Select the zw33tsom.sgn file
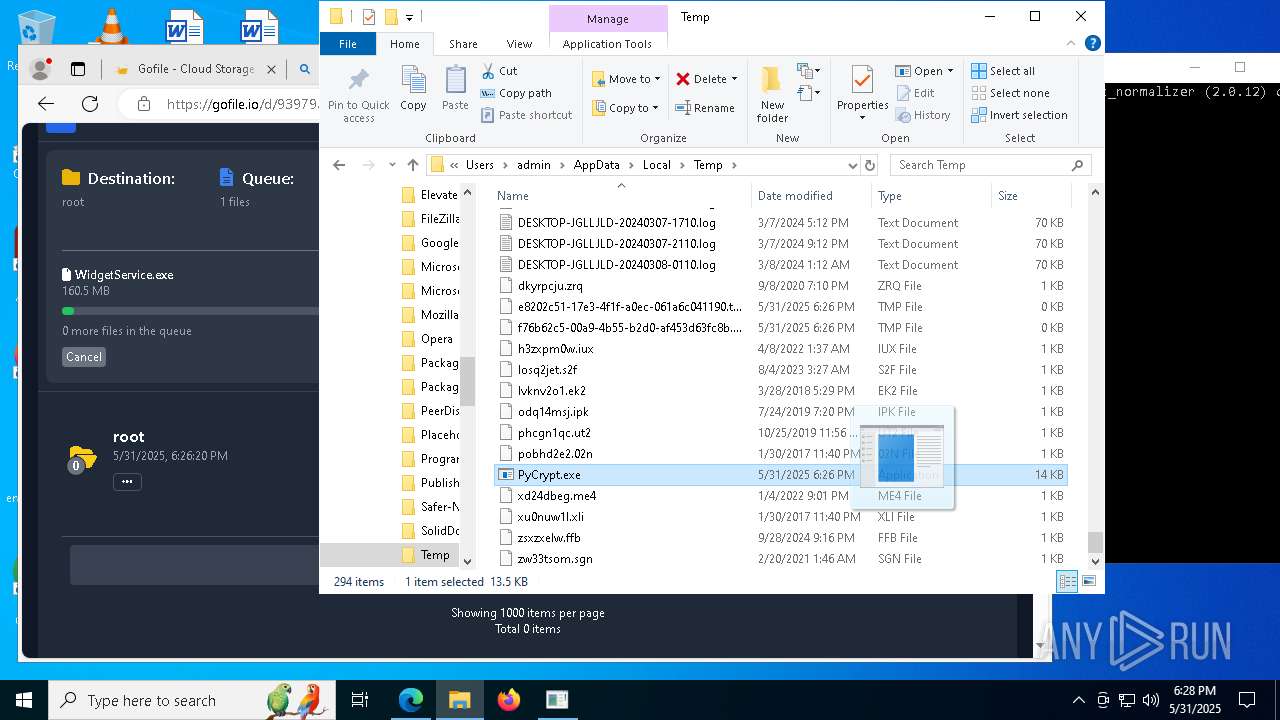This screenshot has width=1280, height=720. [x=781, y=559]
